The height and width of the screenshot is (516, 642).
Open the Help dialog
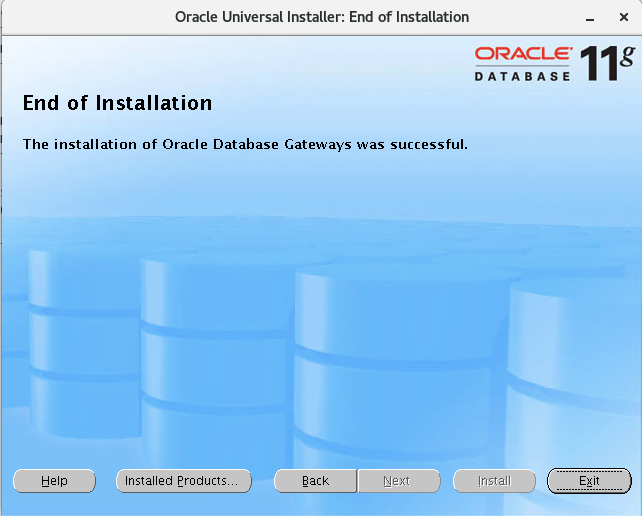[54, 481]
